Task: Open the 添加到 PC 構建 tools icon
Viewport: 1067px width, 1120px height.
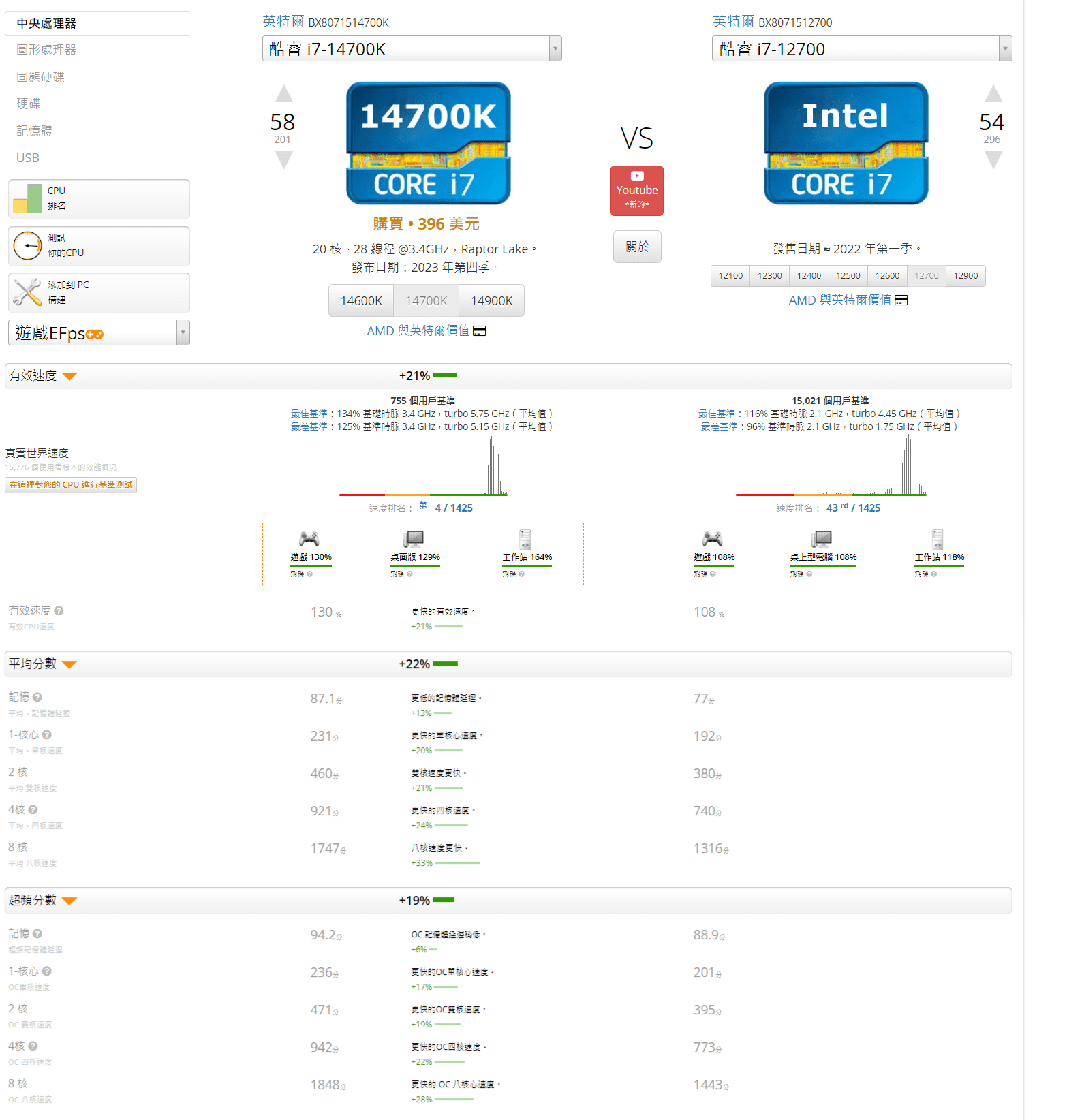Action: pyautogui.click(x=27, y=292)
